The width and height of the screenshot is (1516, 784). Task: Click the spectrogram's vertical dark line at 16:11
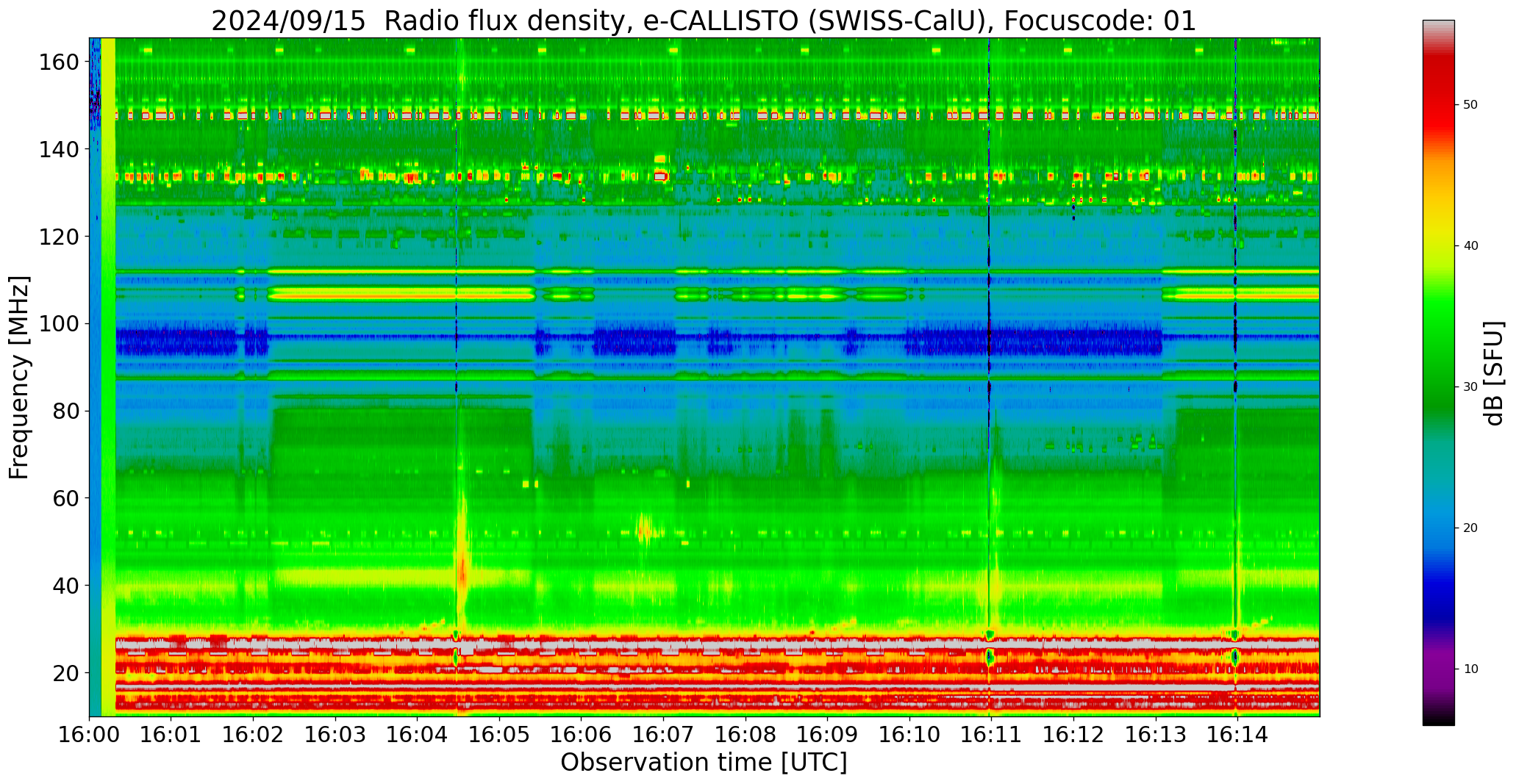989,377
